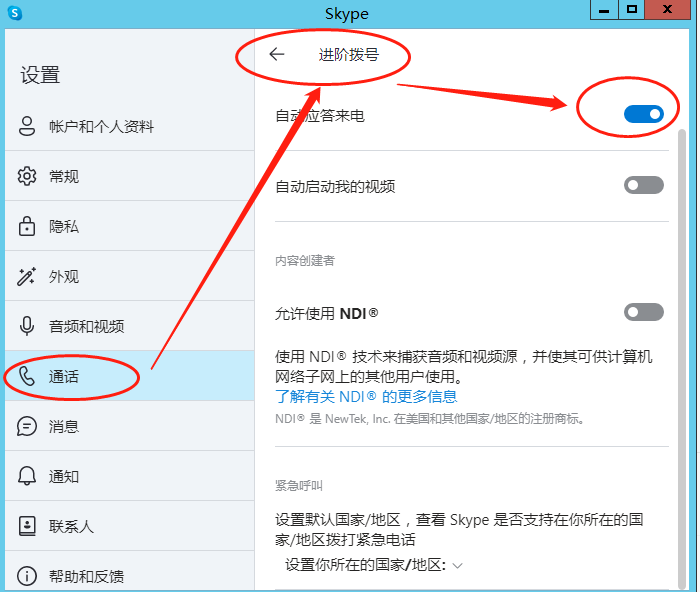Screen dimensions: 700x592
Task: Click the magic wand icon beside 外观
Action: 26,276
